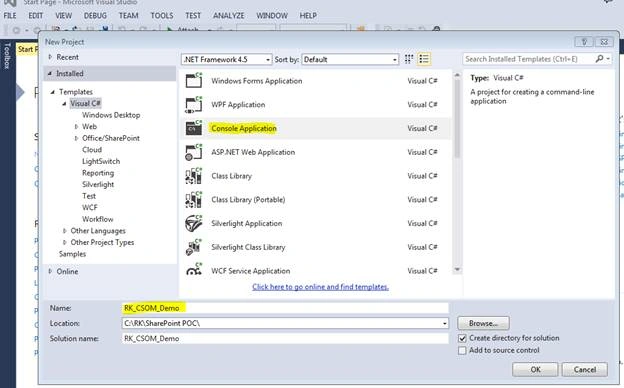The width and height of the screenshot is (624, 388).
Task: Open the ANALYZE menu
Action: pos(228,16)
